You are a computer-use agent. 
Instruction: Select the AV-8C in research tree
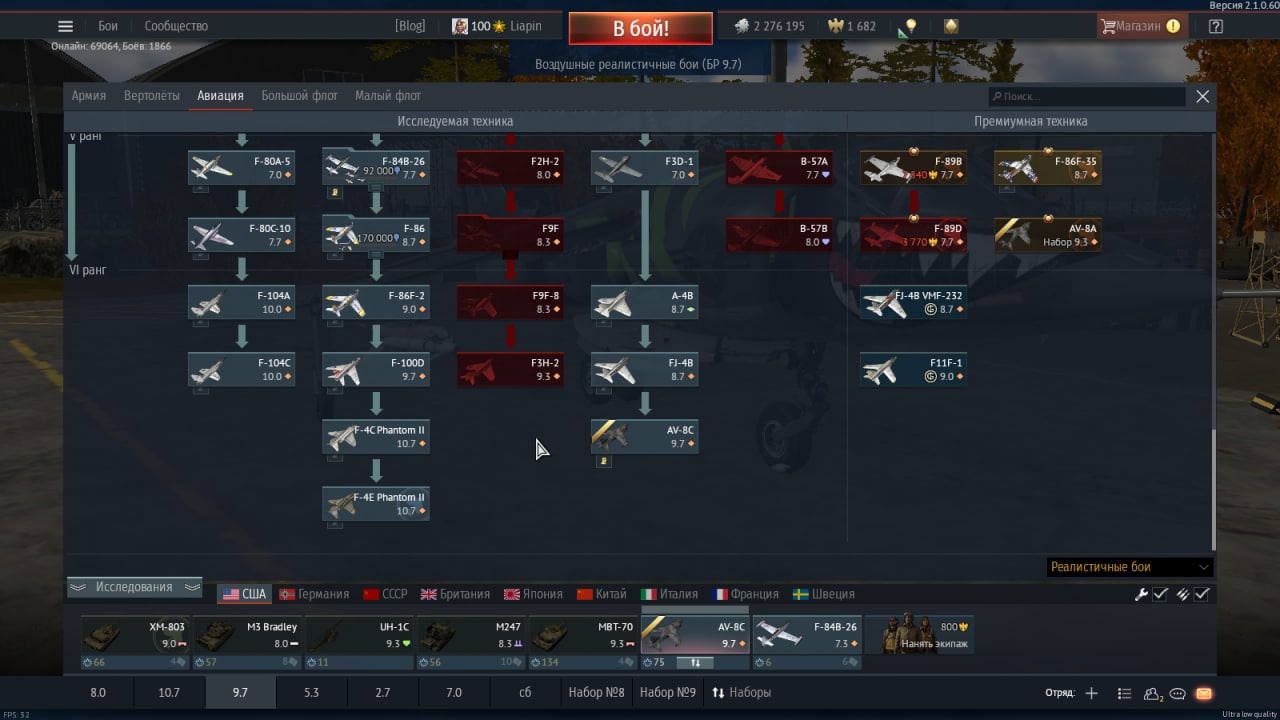(645, 436)
